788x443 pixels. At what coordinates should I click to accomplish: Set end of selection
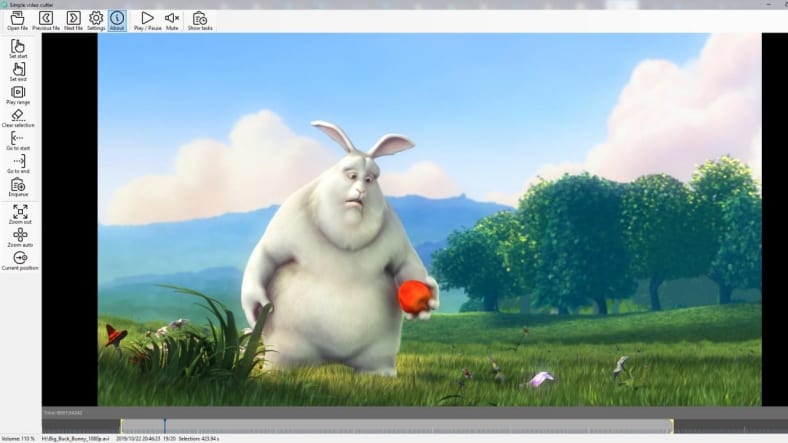pos(18,72)
